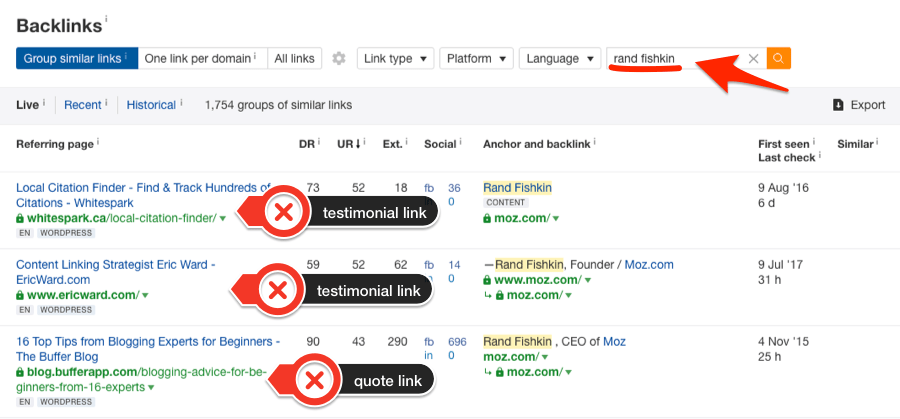This screenshot has height=419, width=900.
Task: Expand www.ericward.com URL dropdown arrow
Action: coord(145,296)
